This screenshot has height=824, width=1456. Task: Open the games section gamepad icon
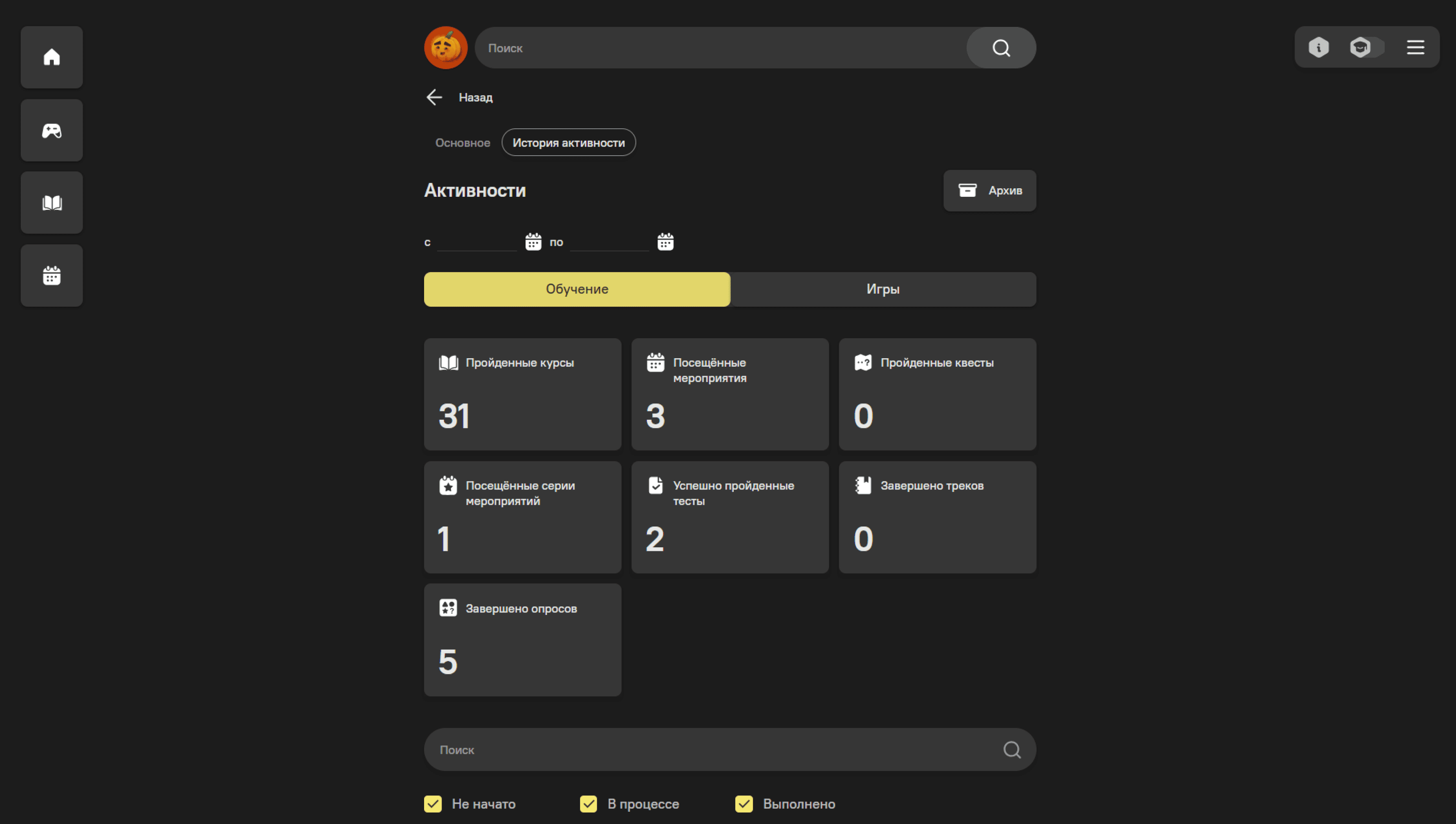(51, 131)
